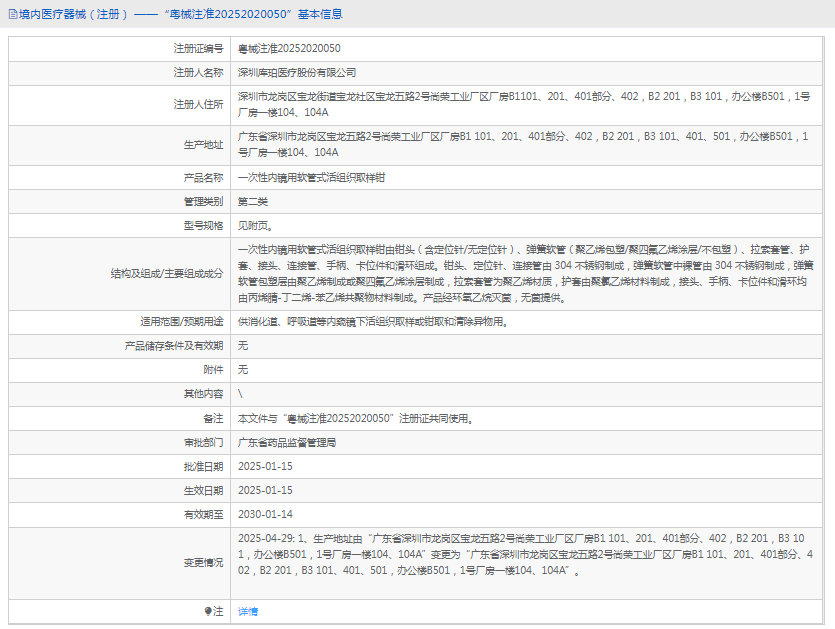The image size is (835, 629).
Task: Click the 产品储存条件及有效期 label
Action: tap(174, 346)
